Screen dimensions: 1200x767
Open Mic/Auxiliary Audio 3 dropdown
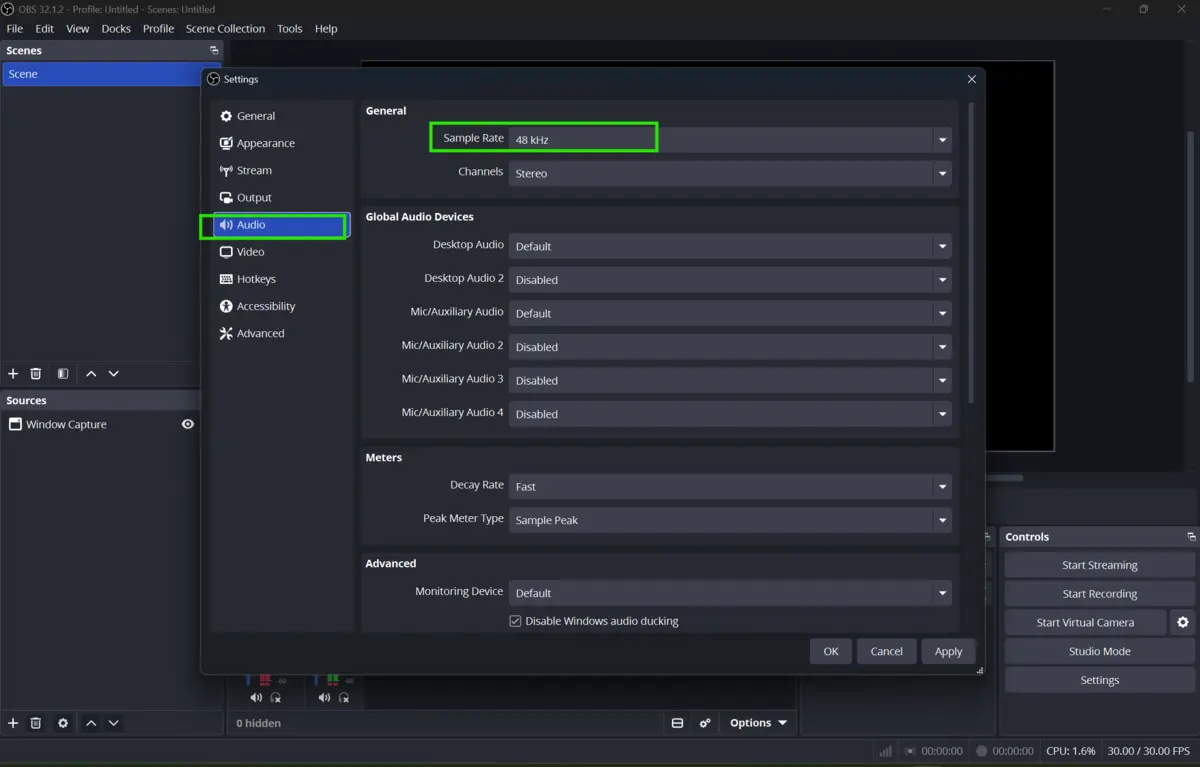click(730, 380)
